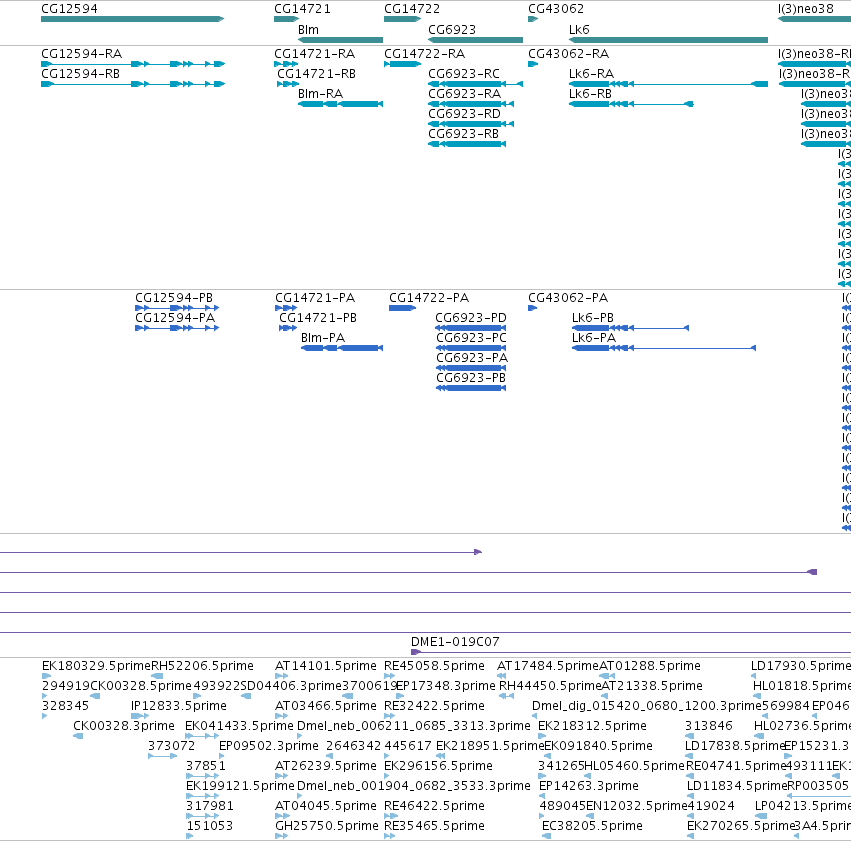Click EST EP17348.3prime
Image resolution: width=851 pixels, height=841 pixels.
pyautogui.click(x=446, y=686)
